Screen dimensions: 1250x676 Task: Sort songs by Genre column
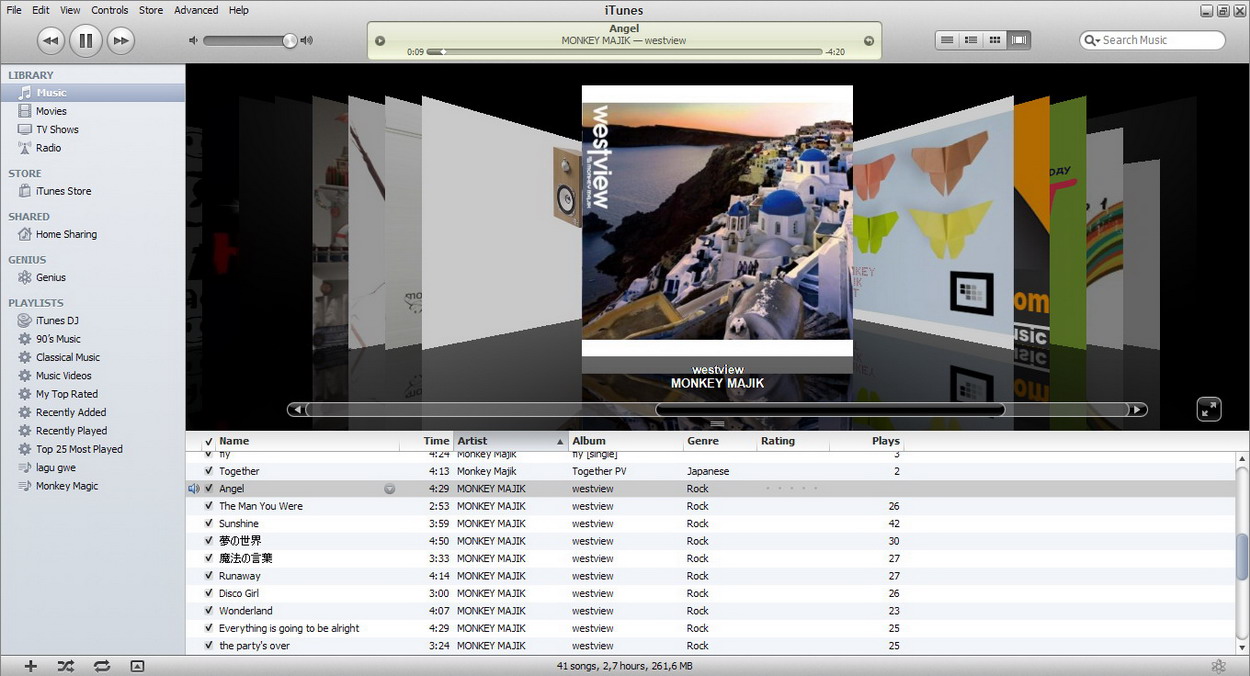click(x=720, y=441)
